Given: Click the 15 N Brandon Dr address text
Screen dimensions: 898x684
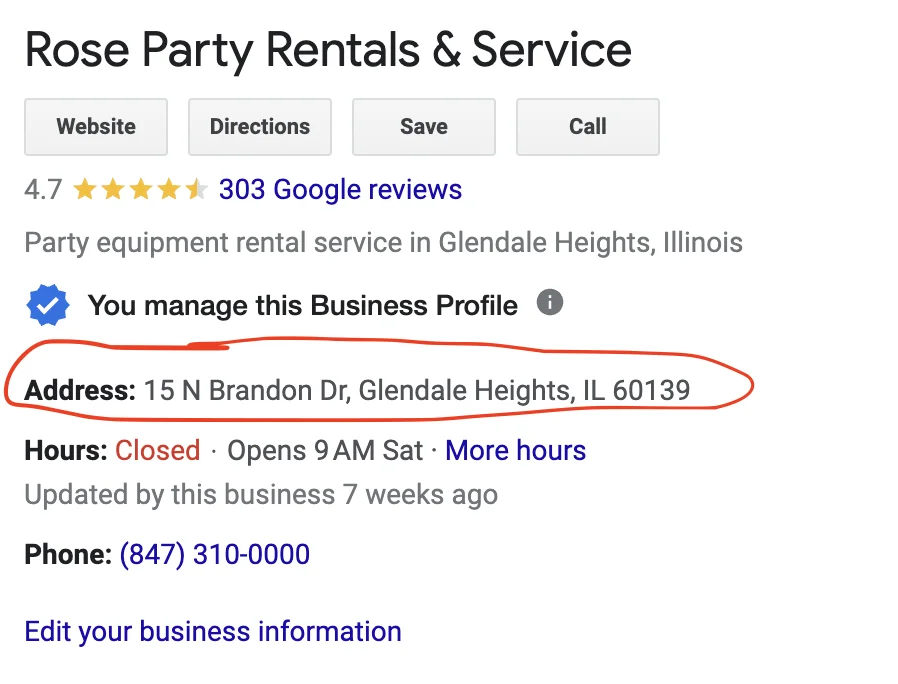Looking at the screenshot, I should pyautogui.click(x=417, y=391).
